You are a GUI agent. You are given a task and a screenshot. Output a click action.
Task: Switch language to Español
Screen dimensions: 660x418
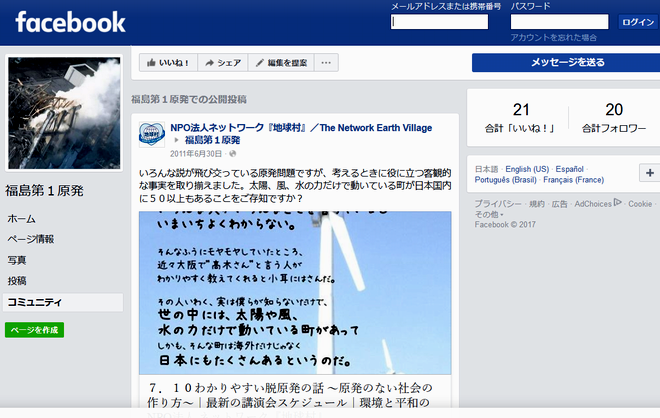tap(570, 169)
